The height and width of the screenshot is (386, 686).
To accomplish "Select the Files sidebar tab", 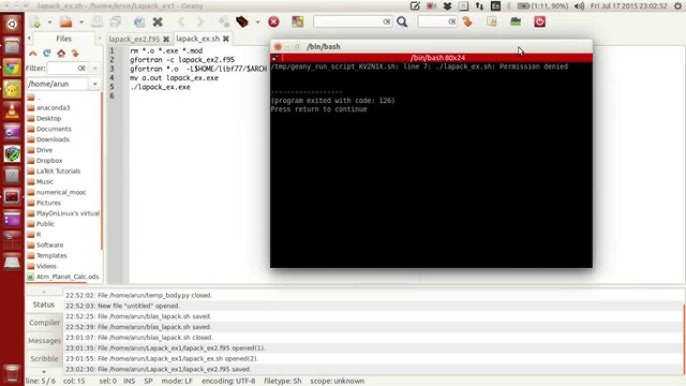I will click(x=64, y=39).
